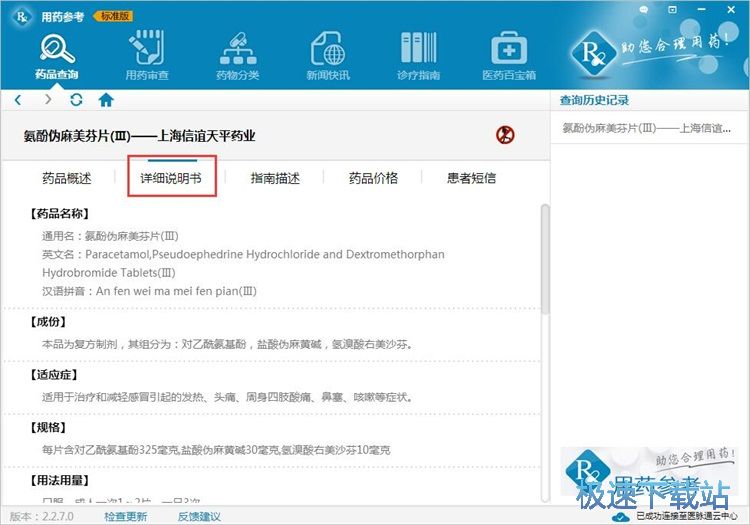Open the 诊疗指南 treatment guide section

419,56
